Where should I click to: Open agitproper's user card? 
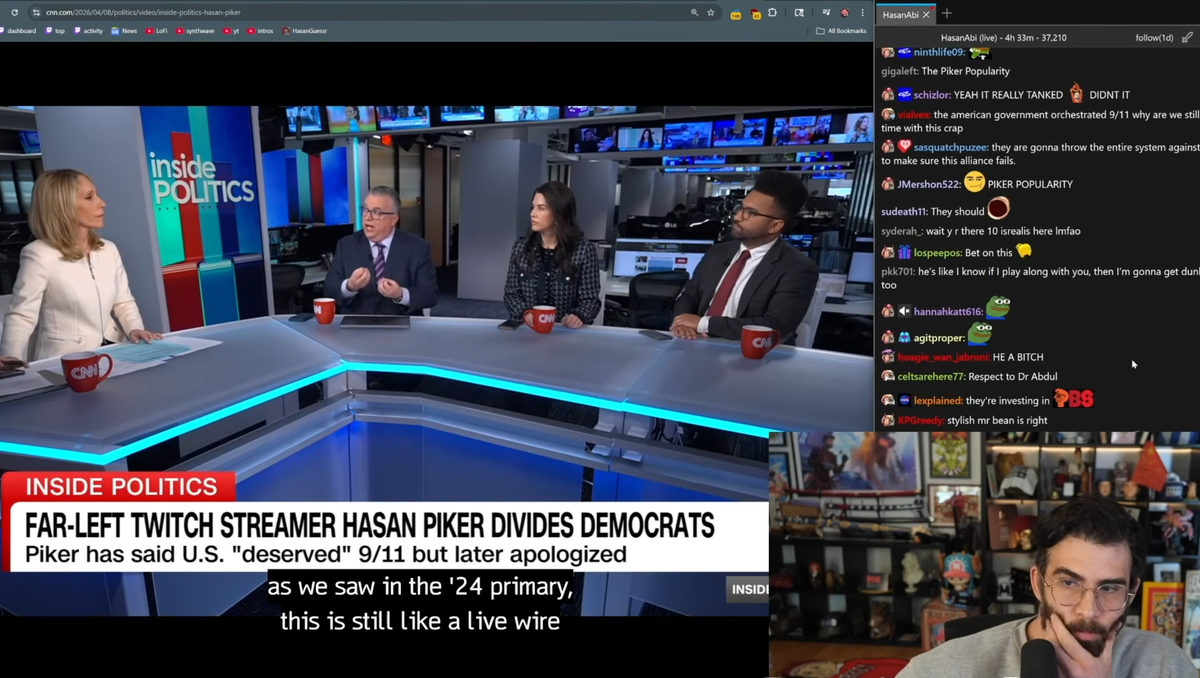coord(939,338)
